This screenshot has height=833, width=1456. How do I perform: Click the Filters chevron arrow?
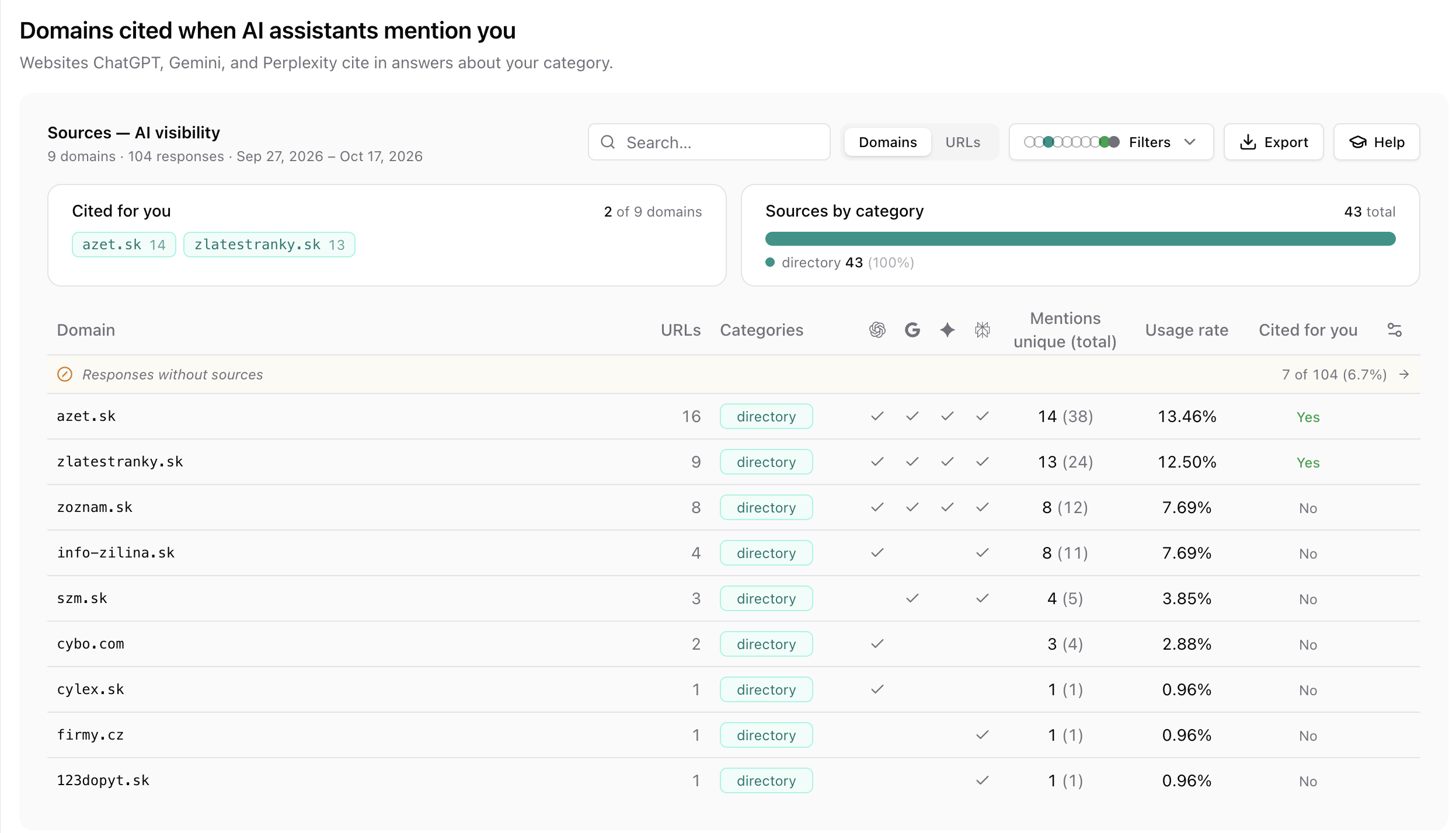pos(1190,142)
